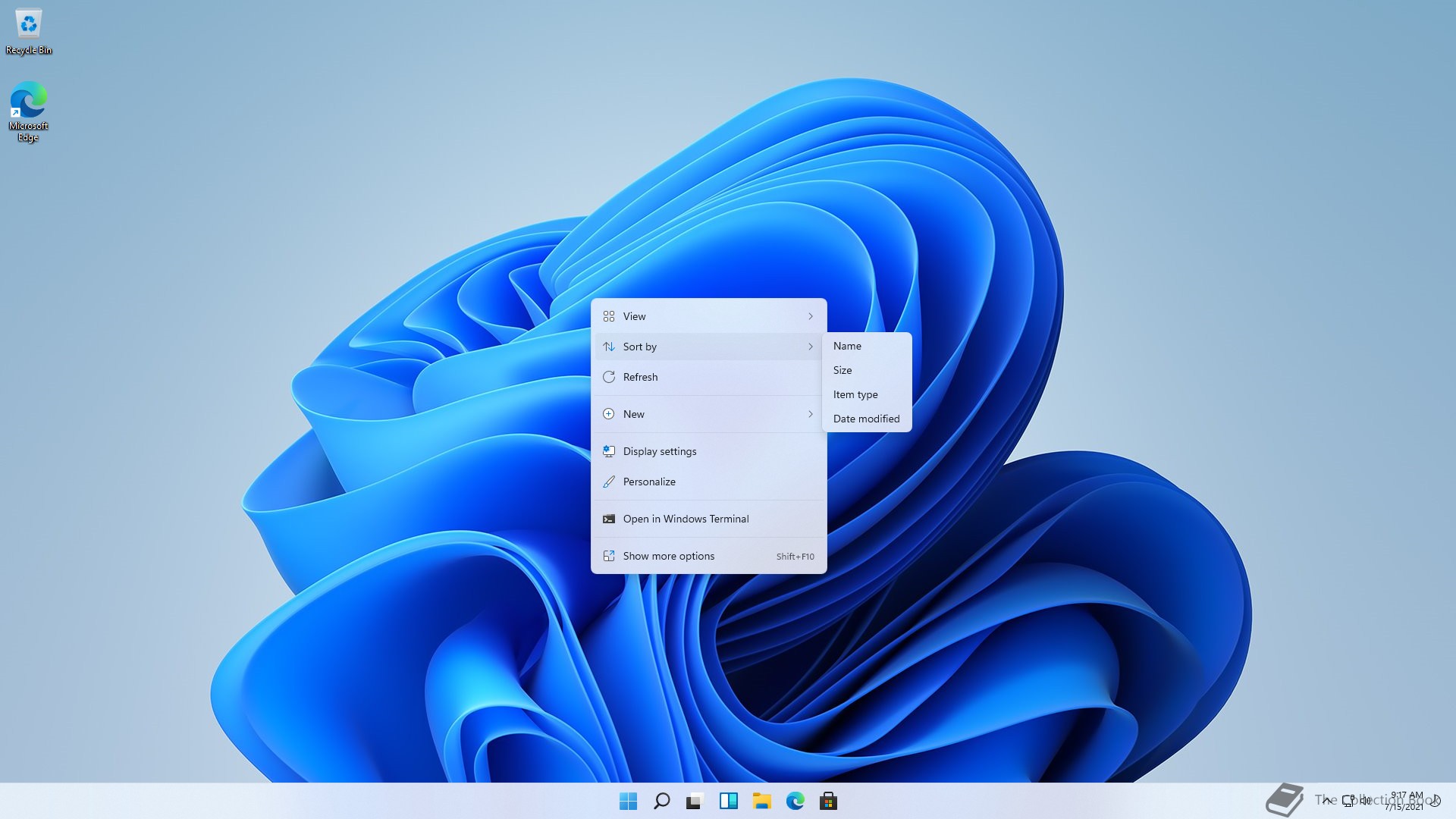Click the monitor icon for Display settings
The height and width of the screenshot is (819, 1456).
(609, 451)
